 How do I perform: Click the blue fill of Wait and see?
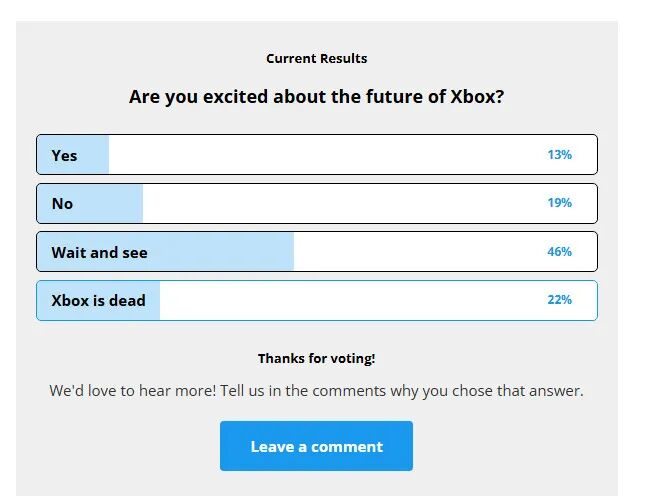point(220,252)
